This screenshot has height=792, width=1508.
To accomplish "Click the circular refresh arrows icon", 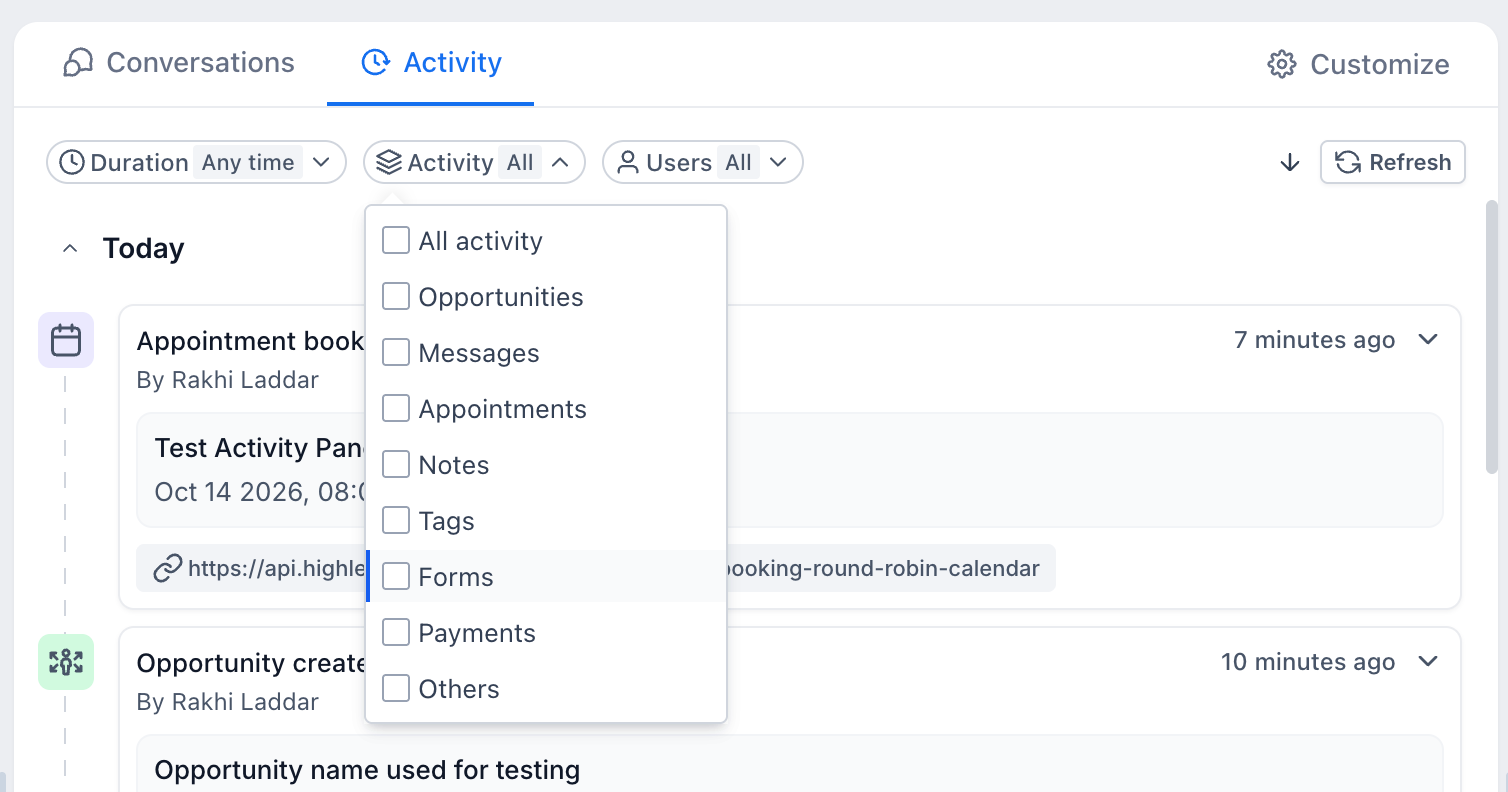I will (x=1348, y=162).
